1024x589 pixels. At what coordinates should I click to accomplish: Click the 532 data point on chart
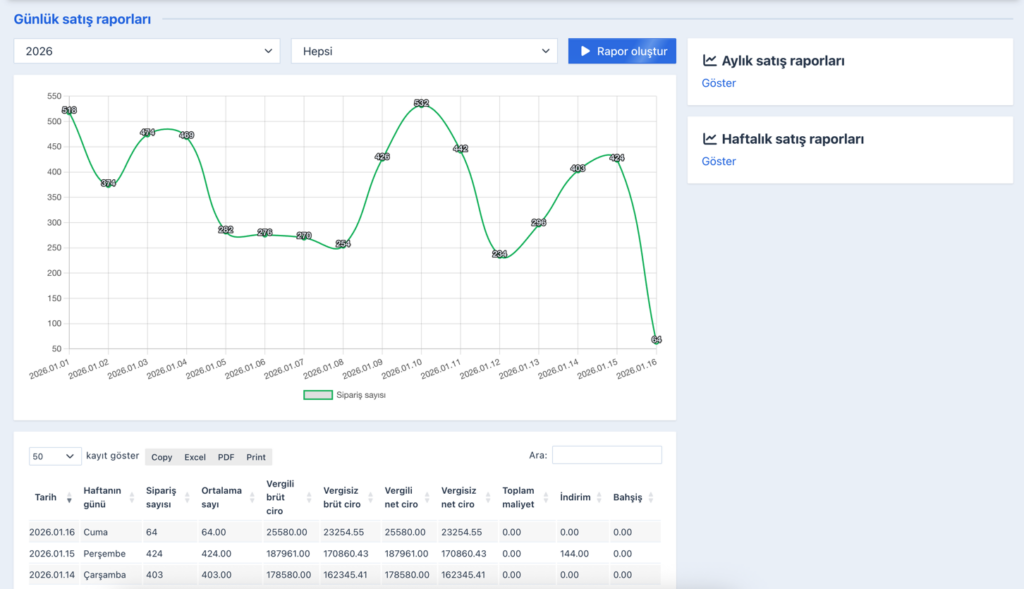(x=421, y=103)
